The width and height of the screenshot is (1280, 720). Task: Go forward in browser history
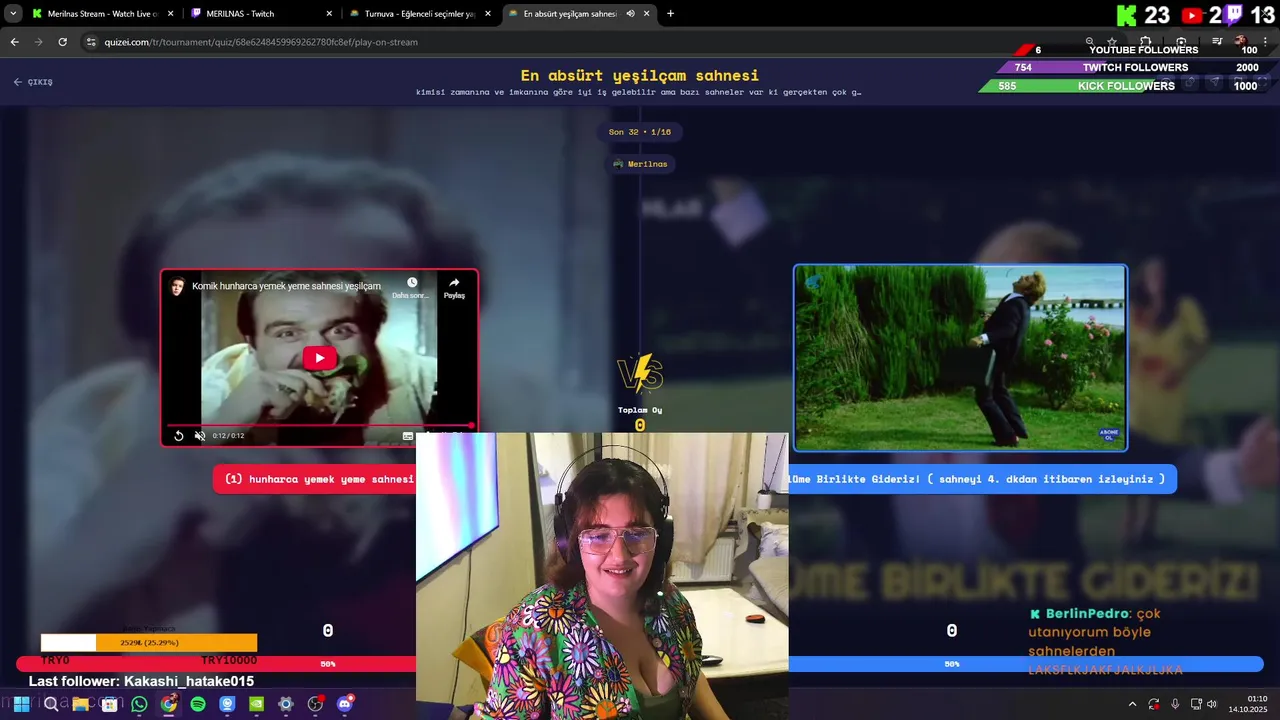38,42
